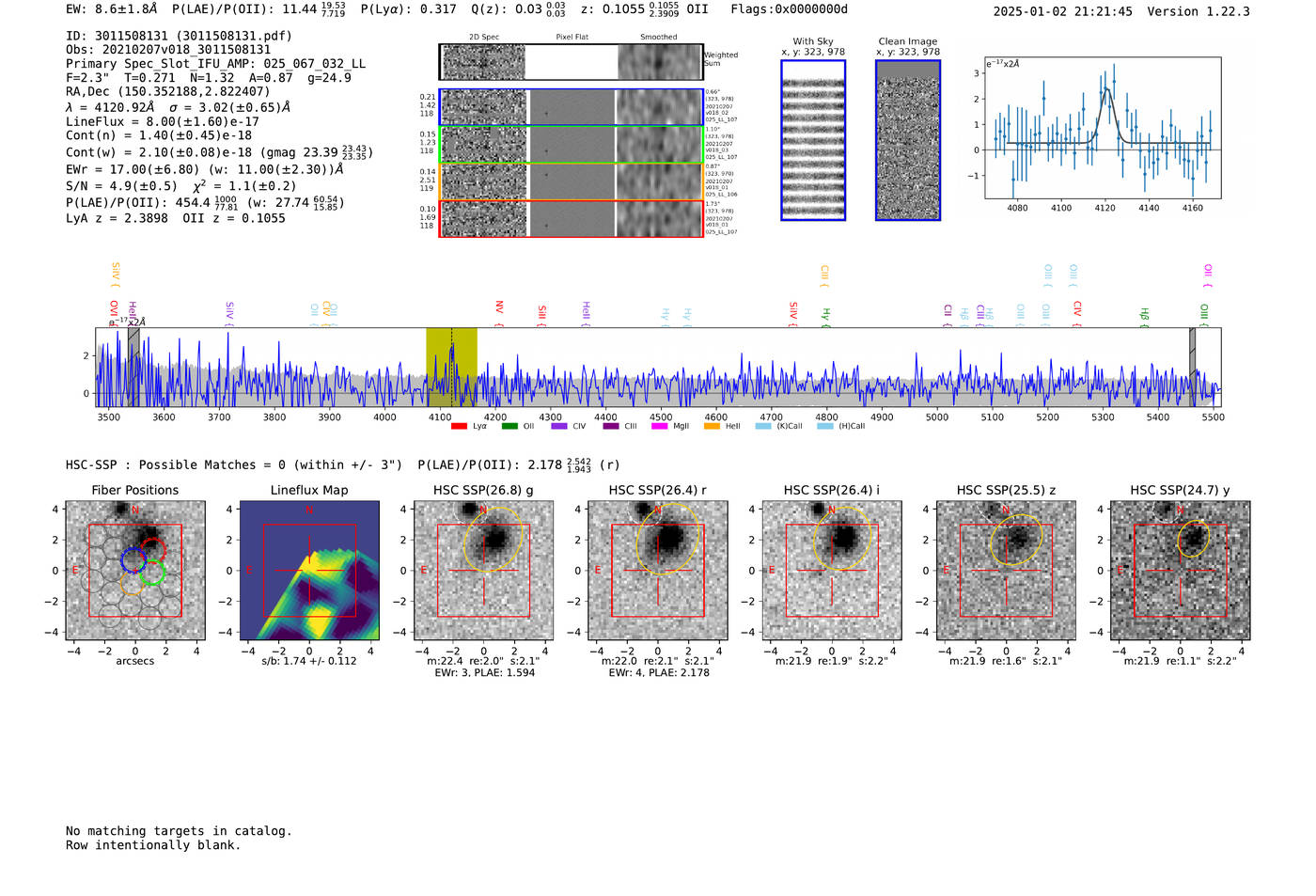The width and height of the screenshot is (1316, 896).
Task: Click the red Lyα legend swatch
Action: click(x=459, y=427)
